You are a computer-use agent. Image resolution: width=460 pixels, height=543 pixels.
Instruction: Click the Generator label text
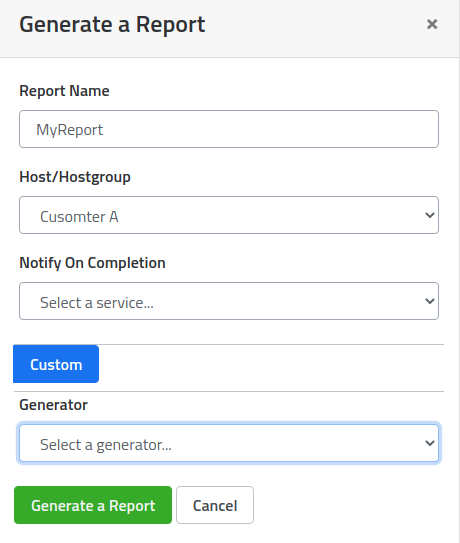[53, 405]
